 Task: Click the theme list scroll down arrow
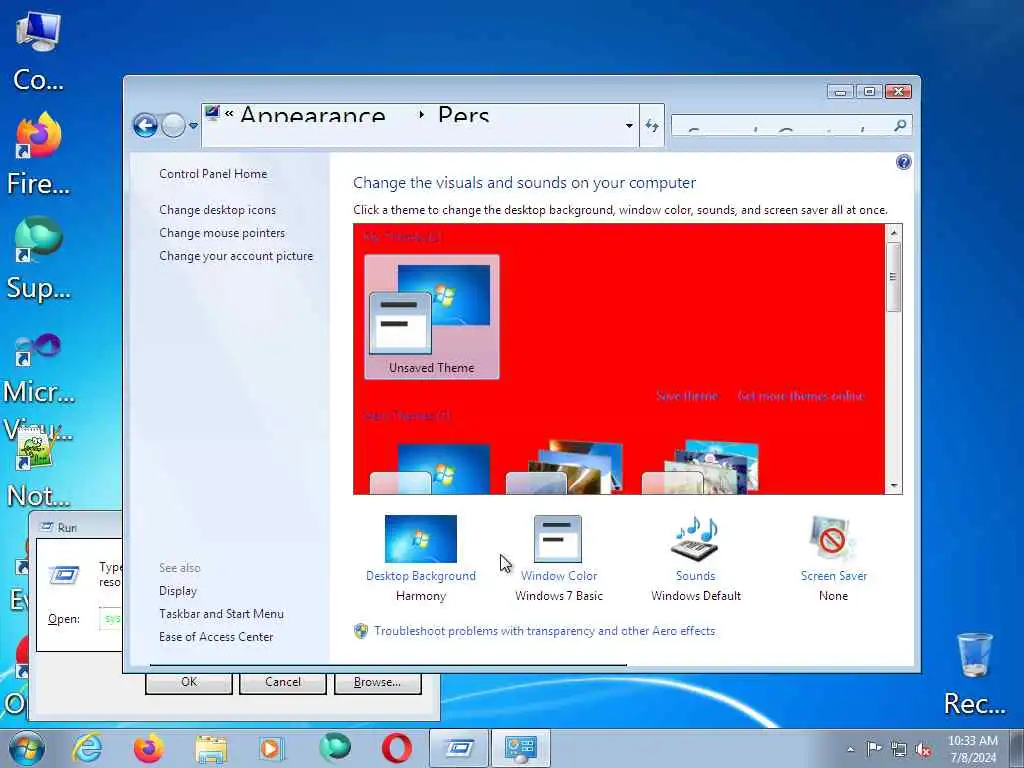[x=893, y=486]
